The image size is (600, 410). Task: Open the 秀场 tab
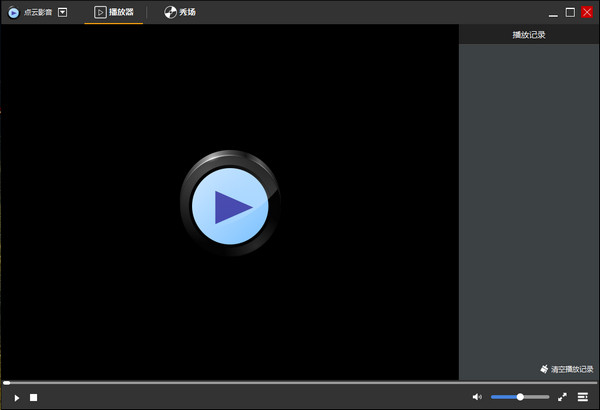pyautogui.click(x=180, y=12)
